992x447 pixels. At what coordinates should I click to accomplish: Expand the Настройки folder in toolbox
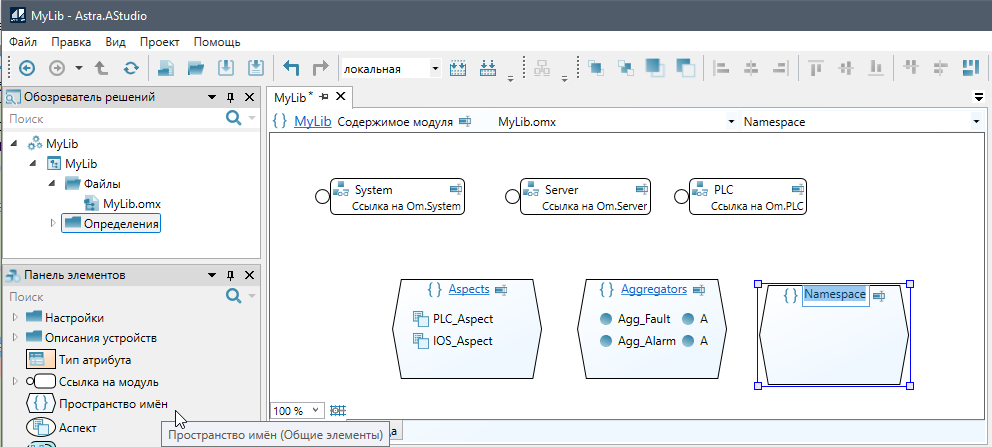(x=15, y=317)
